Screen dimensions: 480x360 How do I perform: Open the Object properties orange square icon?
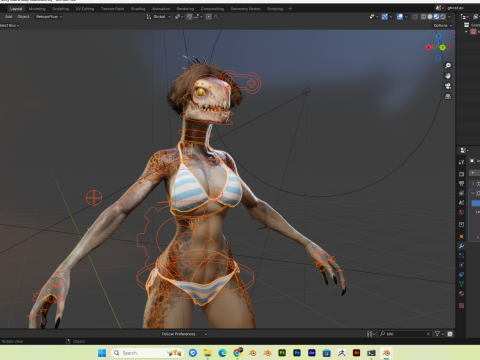coord(461,237)
